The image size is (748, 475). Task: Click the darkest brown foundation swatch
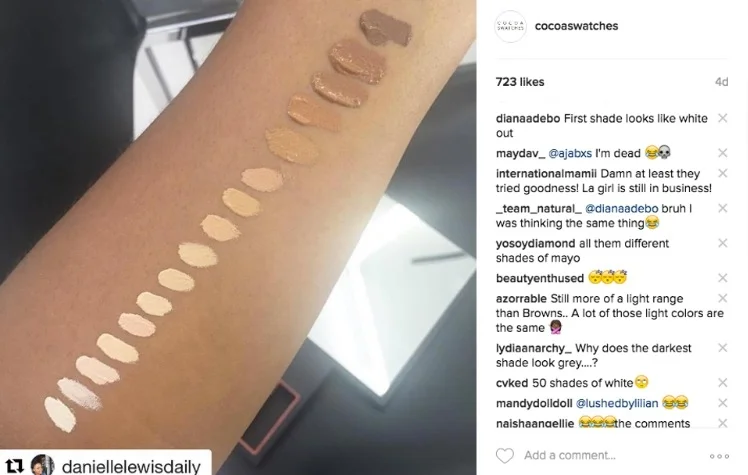click(x=385, y=27)
